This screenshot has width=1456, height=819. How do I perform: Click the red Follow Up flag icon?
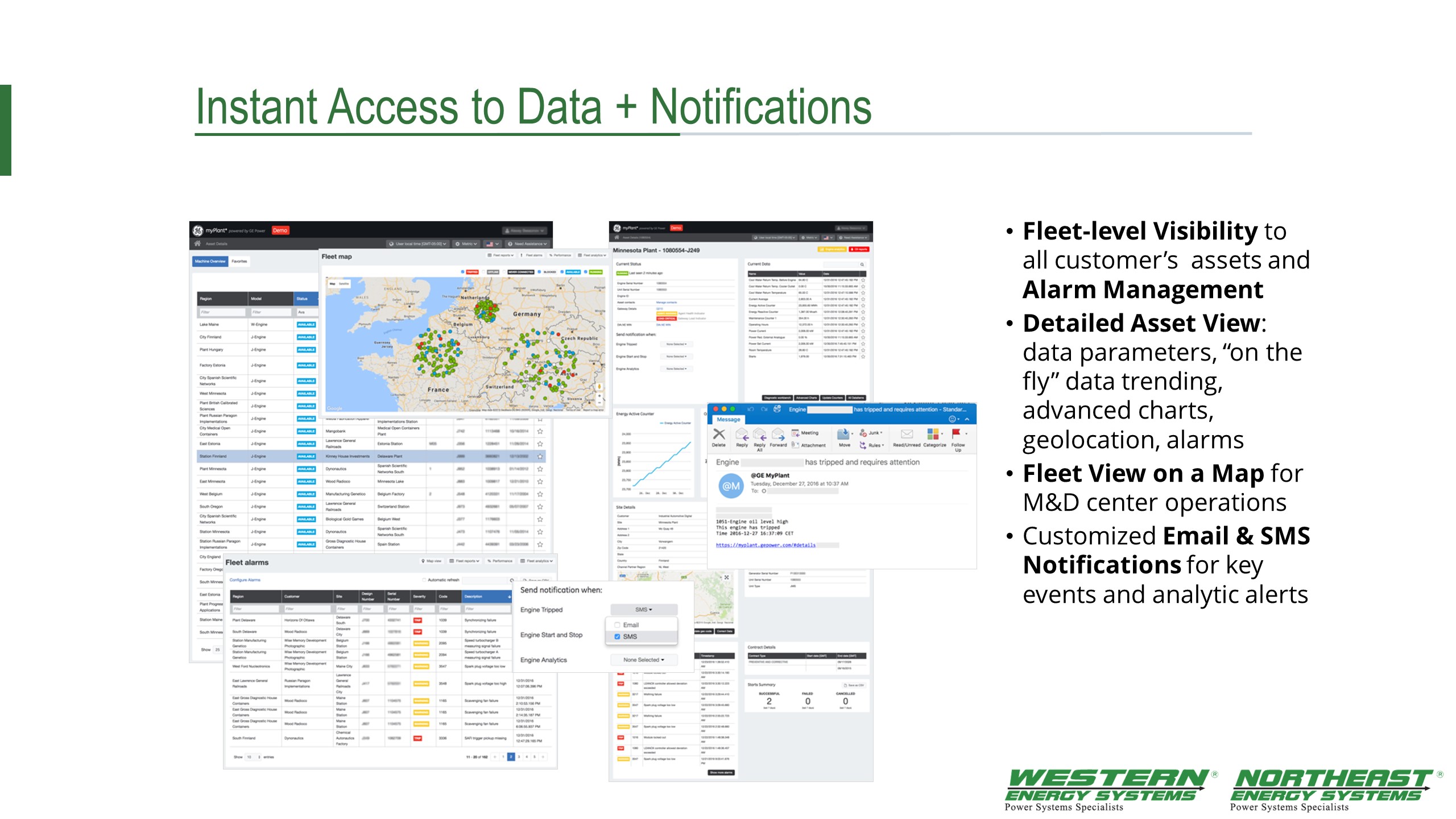(957, 434)
